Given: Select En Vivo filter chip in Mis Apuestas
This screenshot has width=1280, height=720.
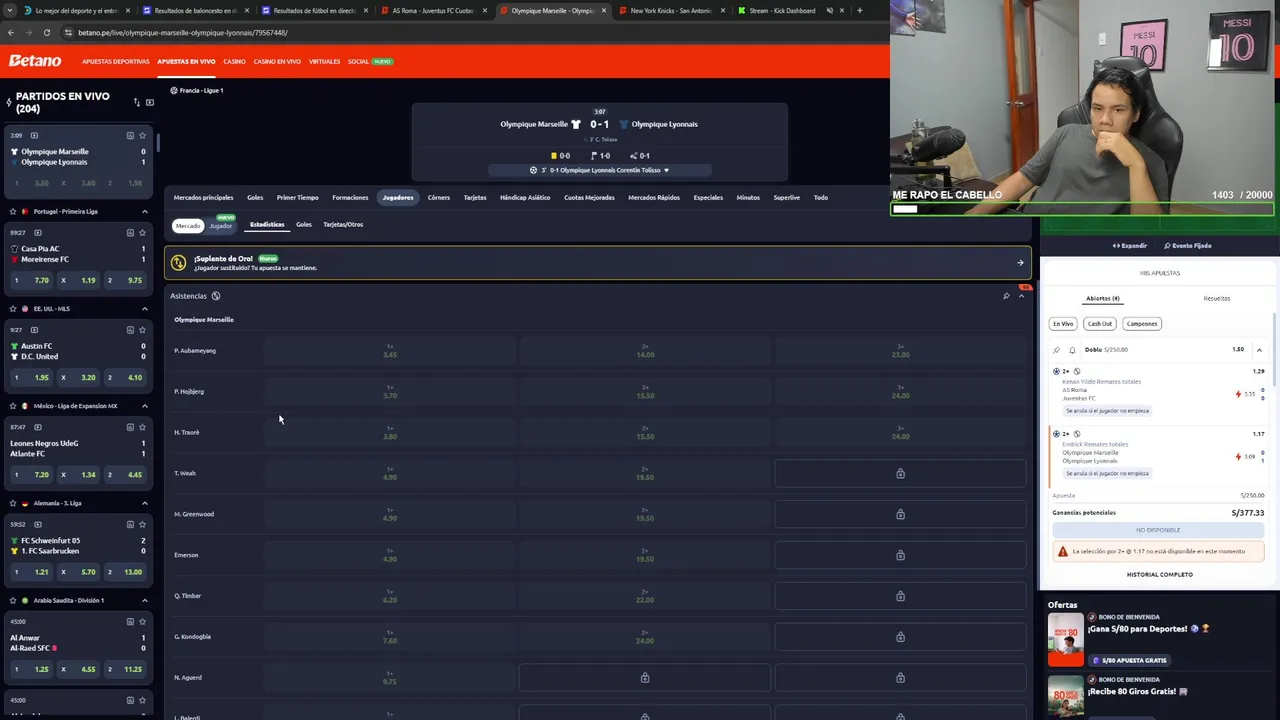Looking at the screenshot, I should point(1063,324).
